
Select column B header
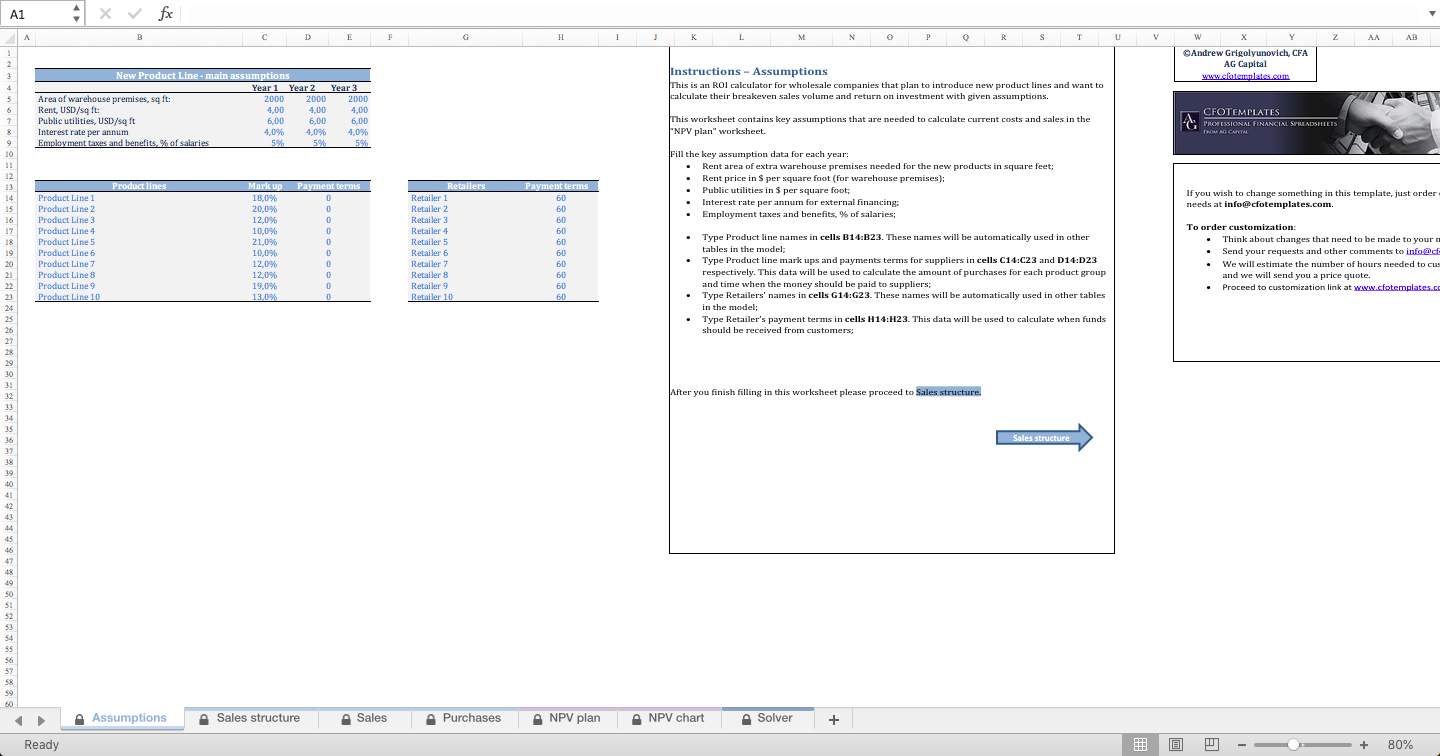point(139,37)
